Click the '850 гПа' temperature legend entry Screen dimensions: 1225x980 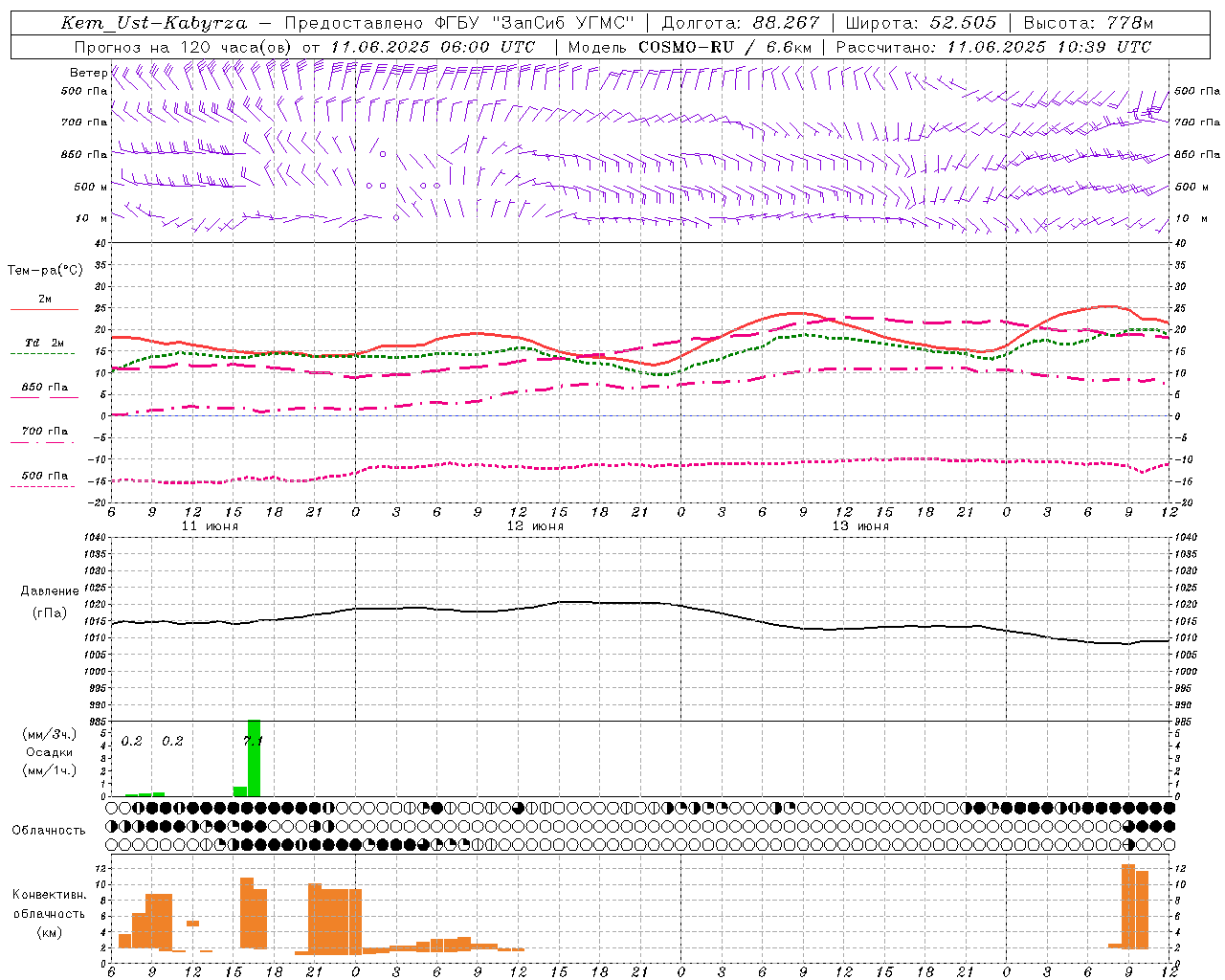click(45, 388)
